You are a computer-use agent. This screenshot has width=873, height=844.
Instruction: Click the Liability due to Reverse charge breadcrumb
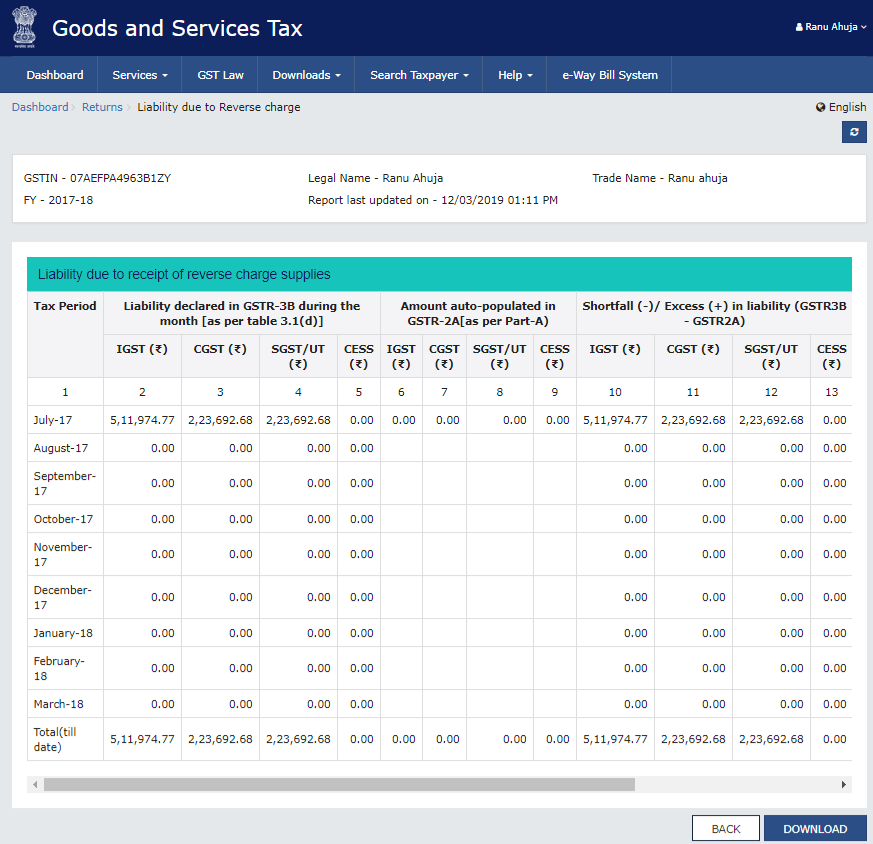click(x=219, y=107)
